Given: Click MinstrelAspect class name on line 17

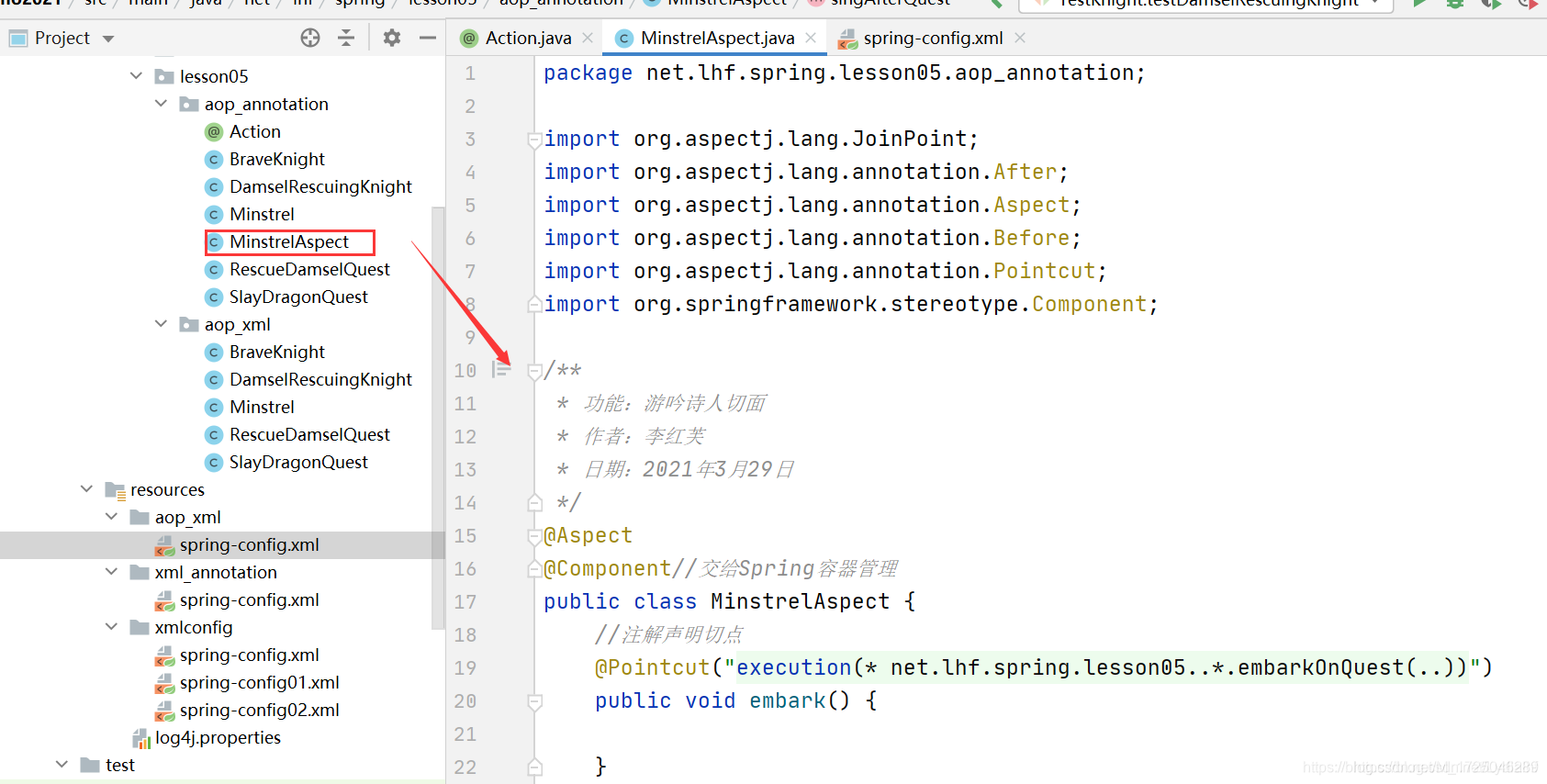Looking at the screenshot, I should (x=800, y=601).
